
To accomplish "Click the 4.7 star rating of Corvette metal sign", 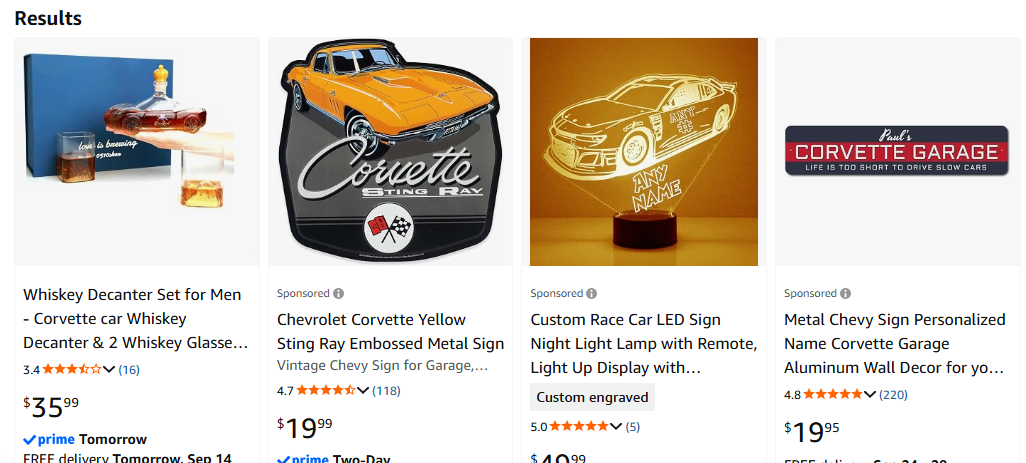I will 326,391.
